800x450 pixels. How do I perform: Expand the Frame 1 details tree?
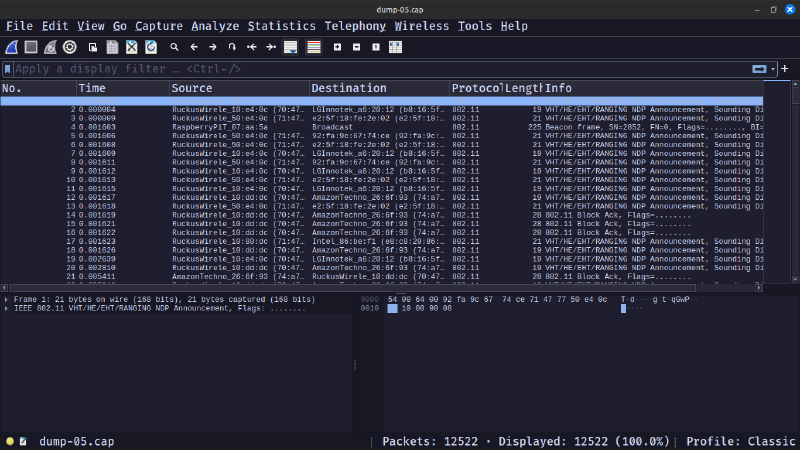(x=6, y=299)
